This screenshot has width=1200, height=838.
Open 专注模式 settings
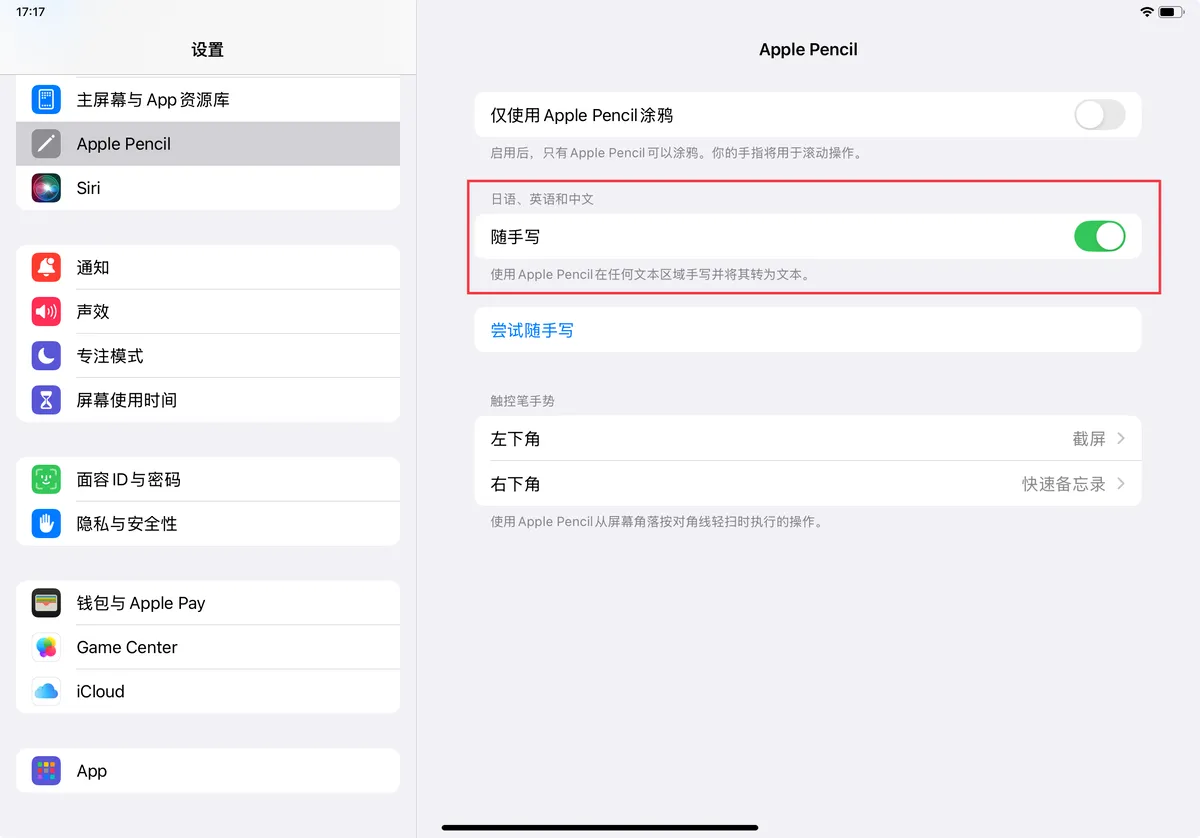point(208,355)
